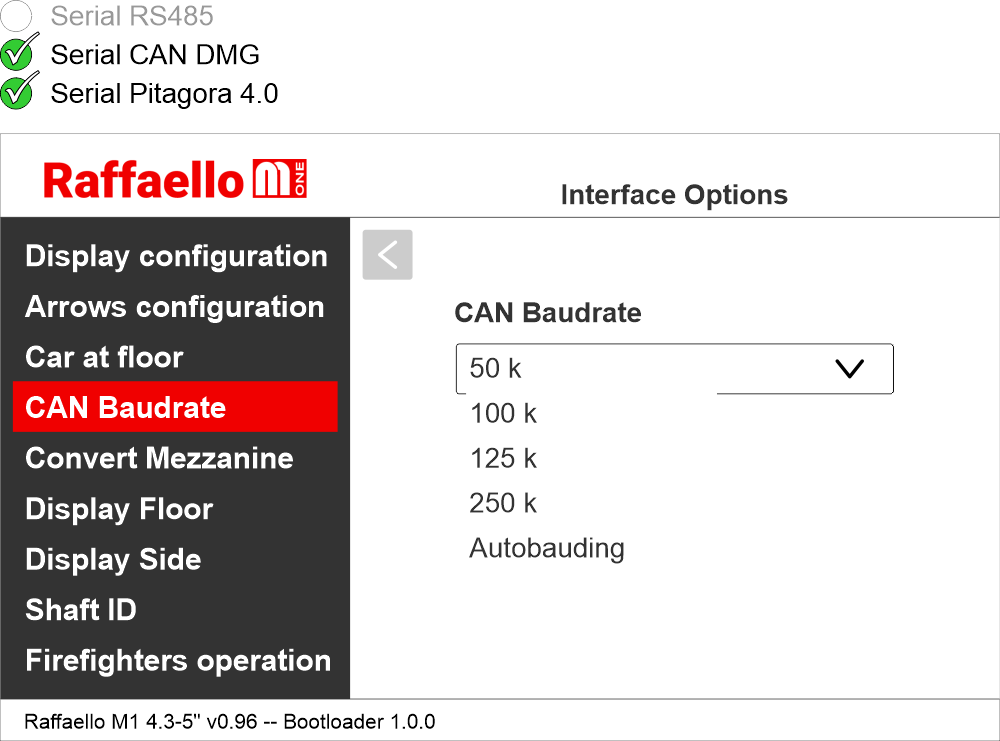Screen dimensions: 1000x741
Task: Click the back arrow icon
Action: click(x=387, y=255)
